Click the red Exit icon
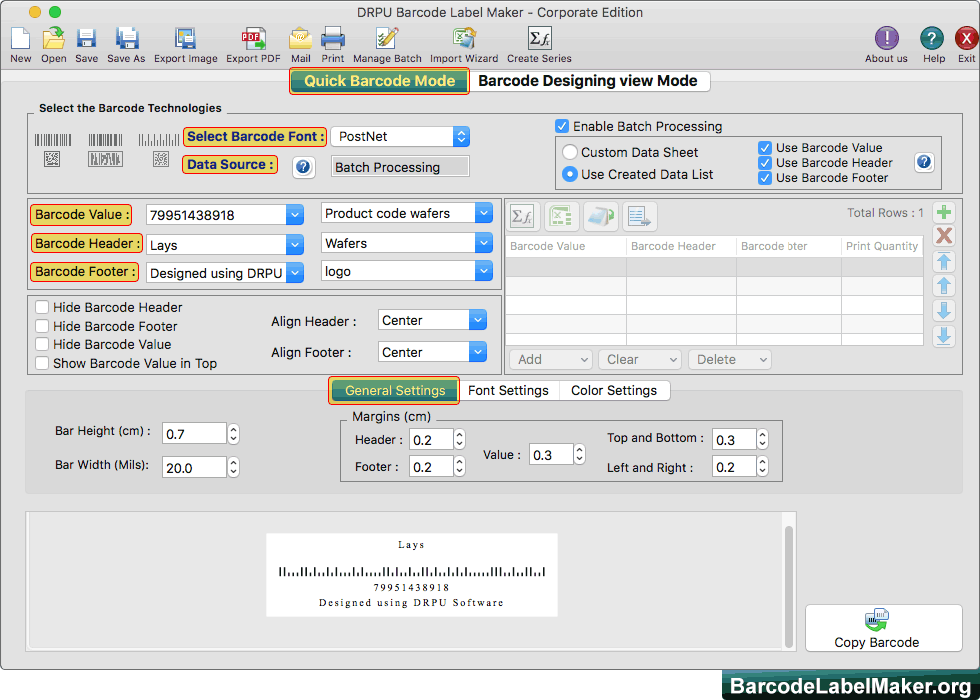This screenshot has height=700, width=980. (966, 39)
